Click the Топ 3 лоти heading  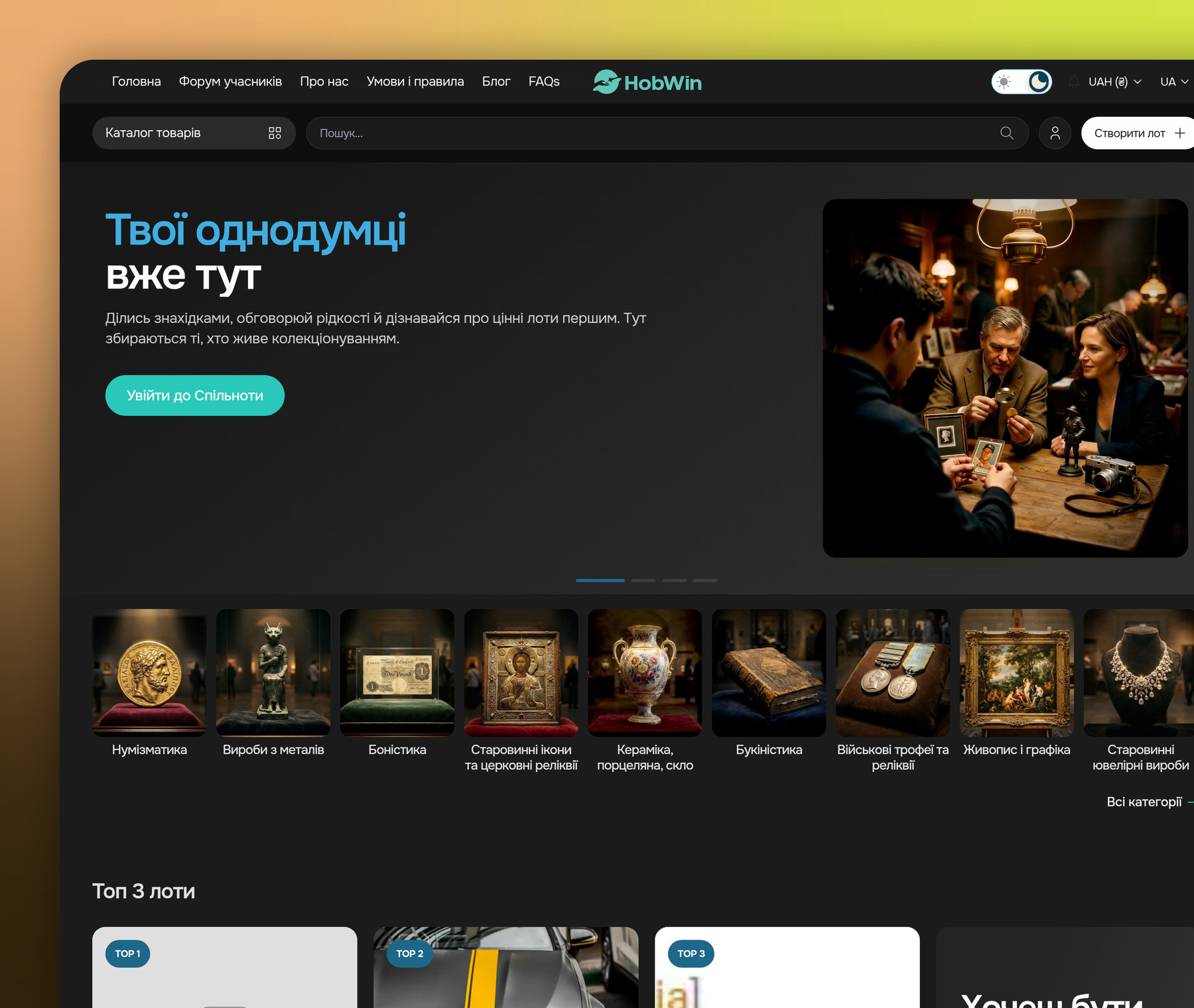pos(143,891)
